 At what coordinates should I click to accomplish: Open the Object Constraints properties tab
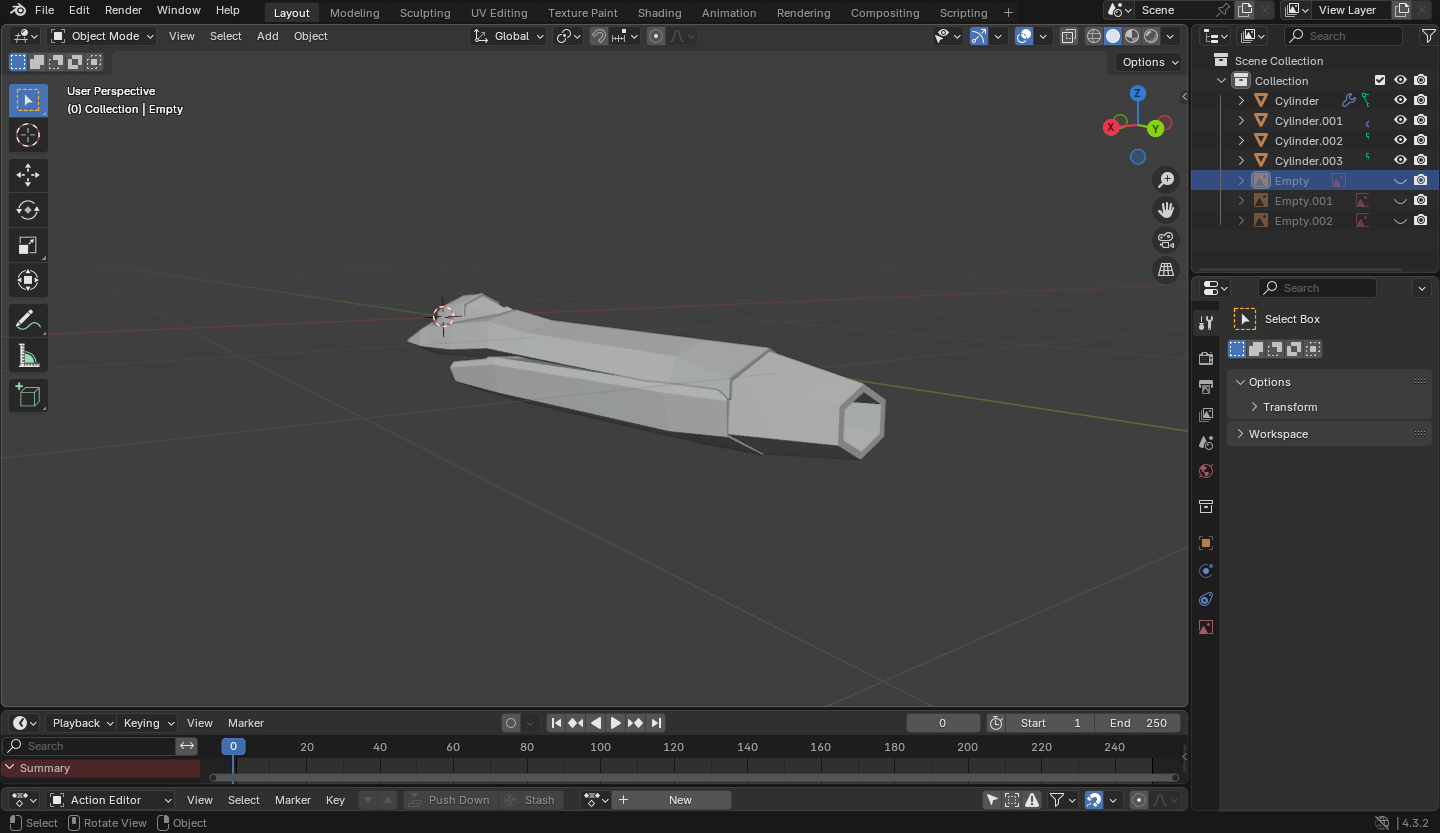pos(1206,599)
